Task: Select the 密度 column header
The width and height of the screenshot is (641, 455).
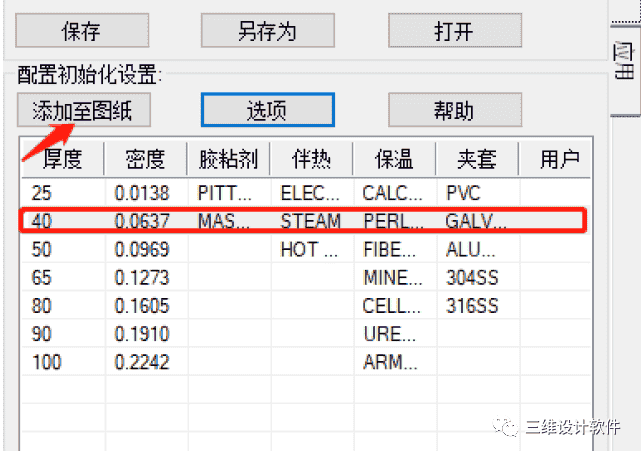Action: [146, 159]
